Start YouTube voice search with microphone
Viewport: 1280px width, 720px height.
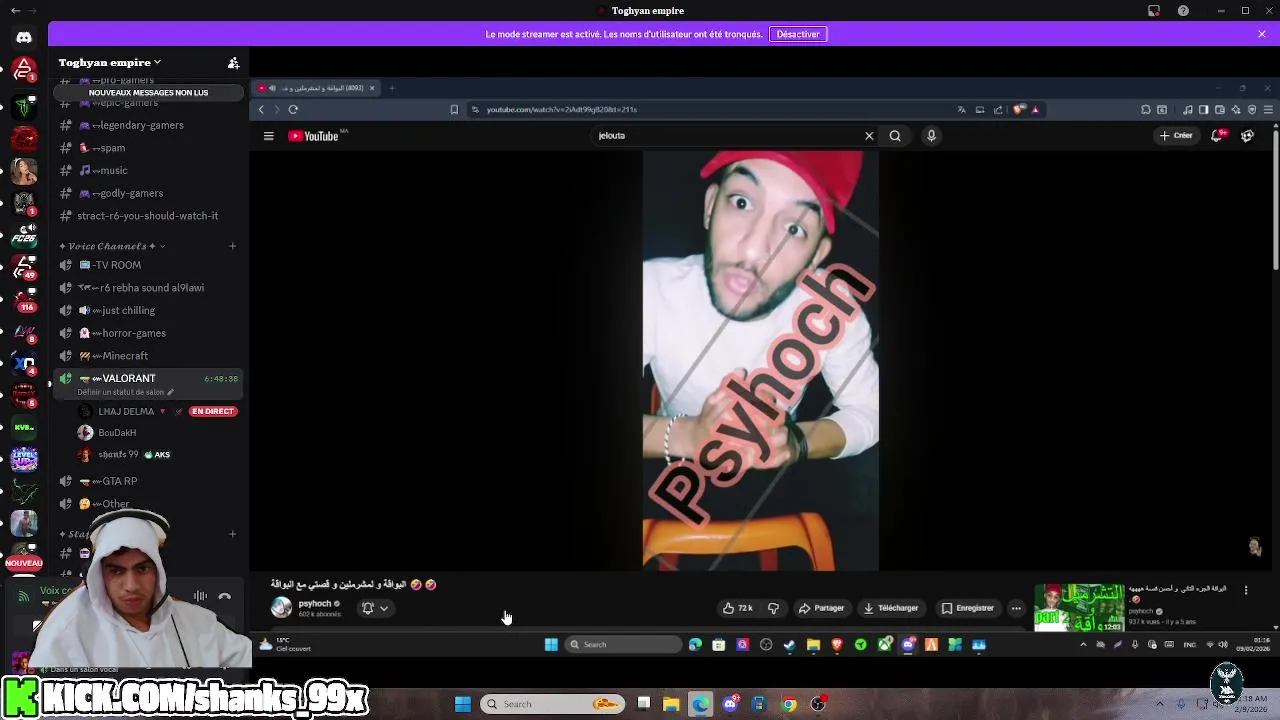click(931, 136)
